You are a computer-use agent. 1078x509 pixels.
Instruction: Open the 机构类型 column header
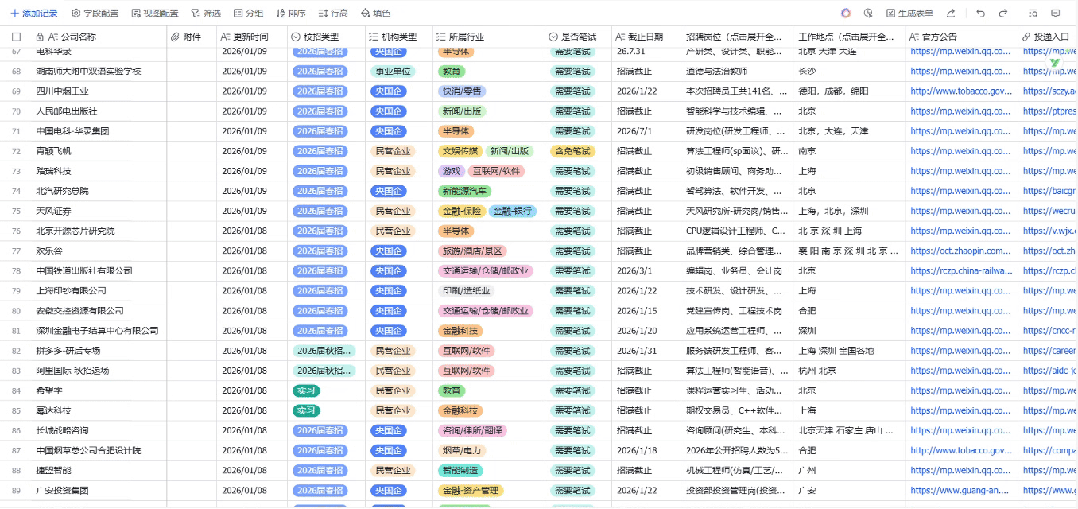click(x=398, y=36)
